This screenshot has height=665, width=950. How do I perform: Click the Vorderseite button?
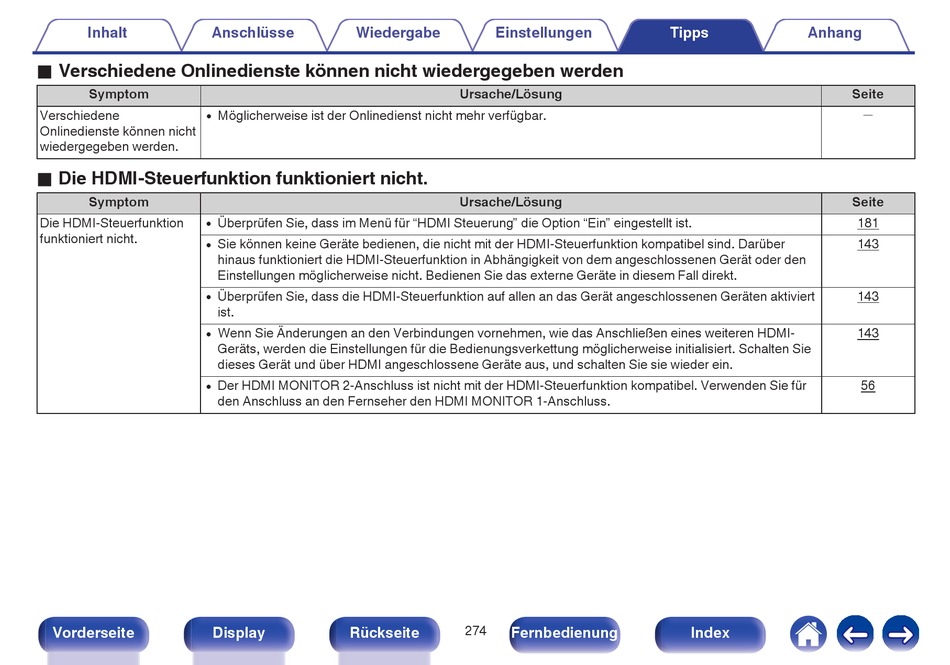click(93, 633)
